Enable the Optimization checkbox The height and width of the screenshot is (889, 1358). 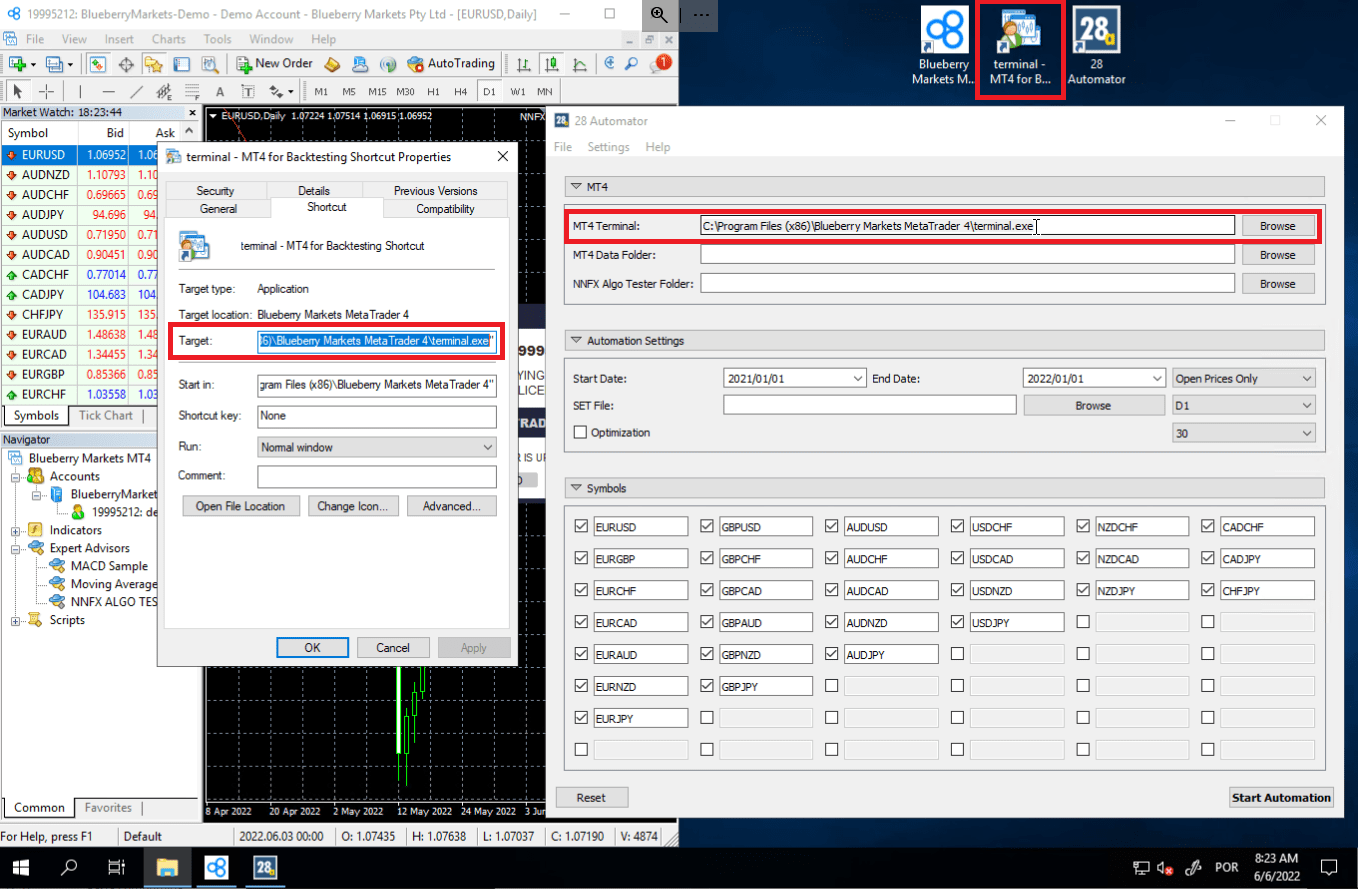pyautogui.click(x=581, y=433)
